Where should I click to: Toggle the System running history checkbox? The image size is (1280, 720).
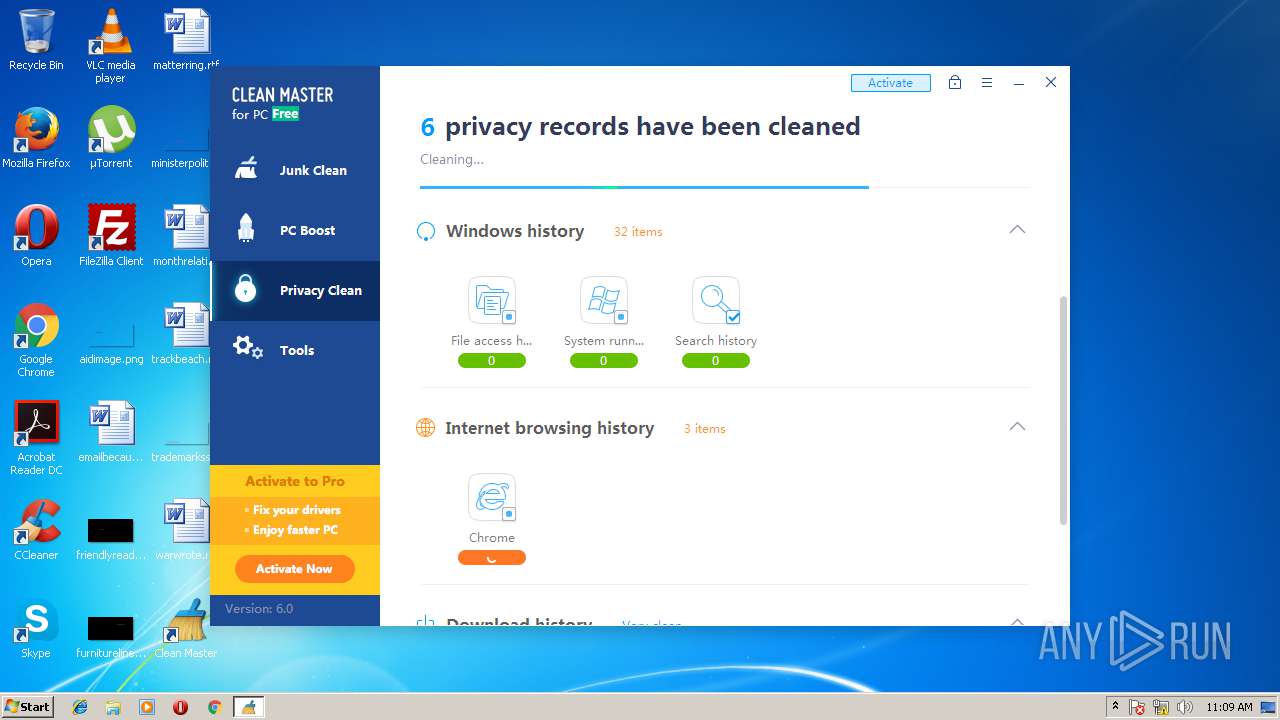[x=621, y=317]
